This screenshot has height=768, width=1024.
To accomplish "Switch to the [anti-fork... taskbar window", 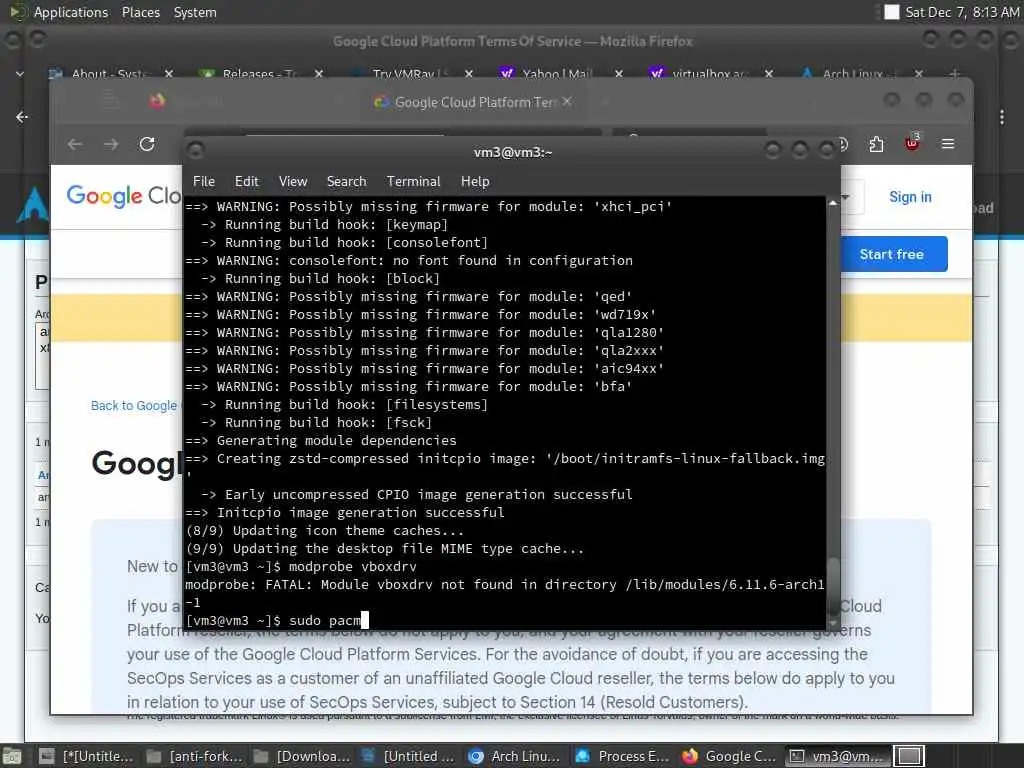I will point(193,756).
